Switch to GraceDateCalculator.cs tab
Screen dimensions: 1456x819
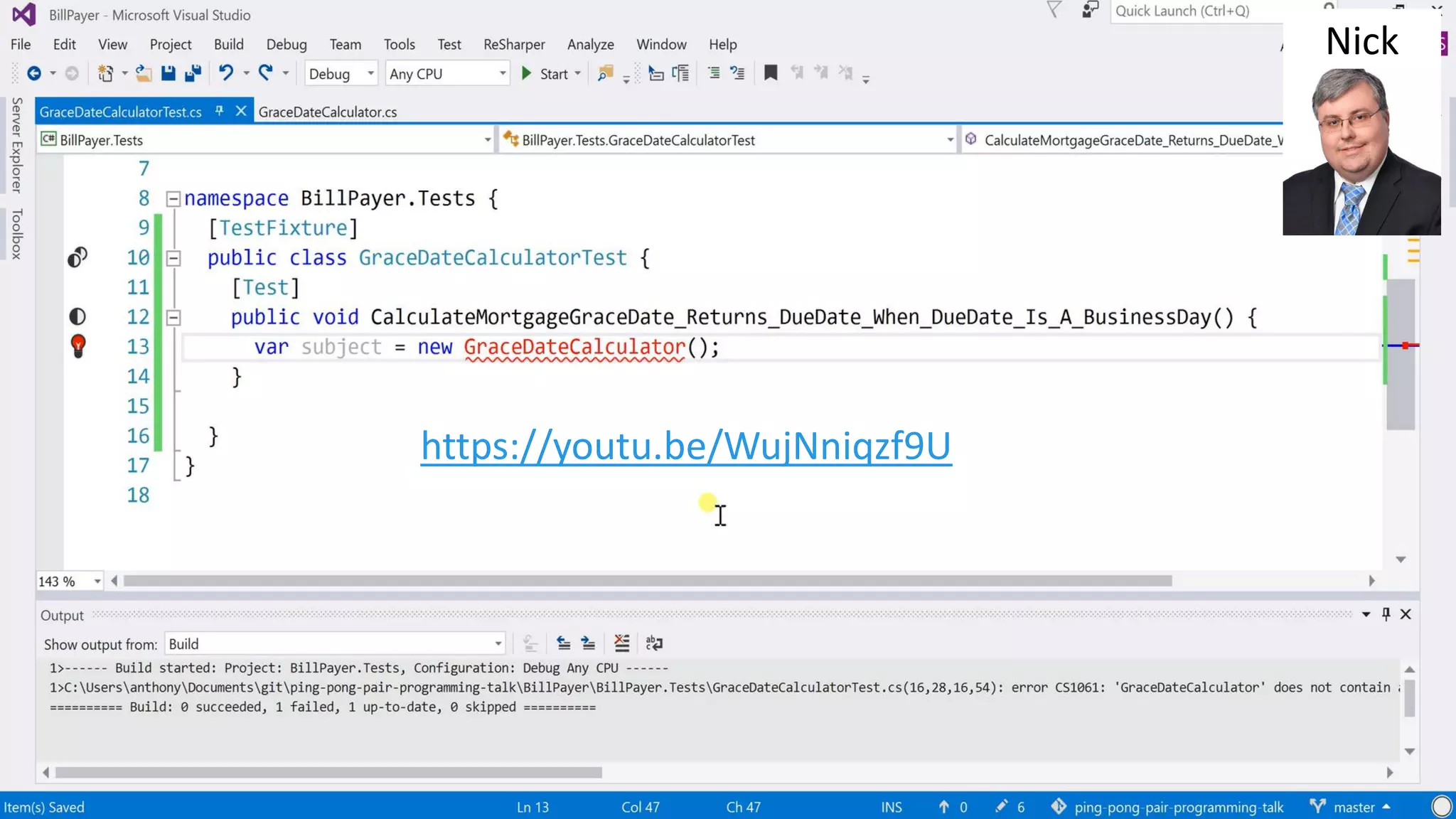pos(327,112)
